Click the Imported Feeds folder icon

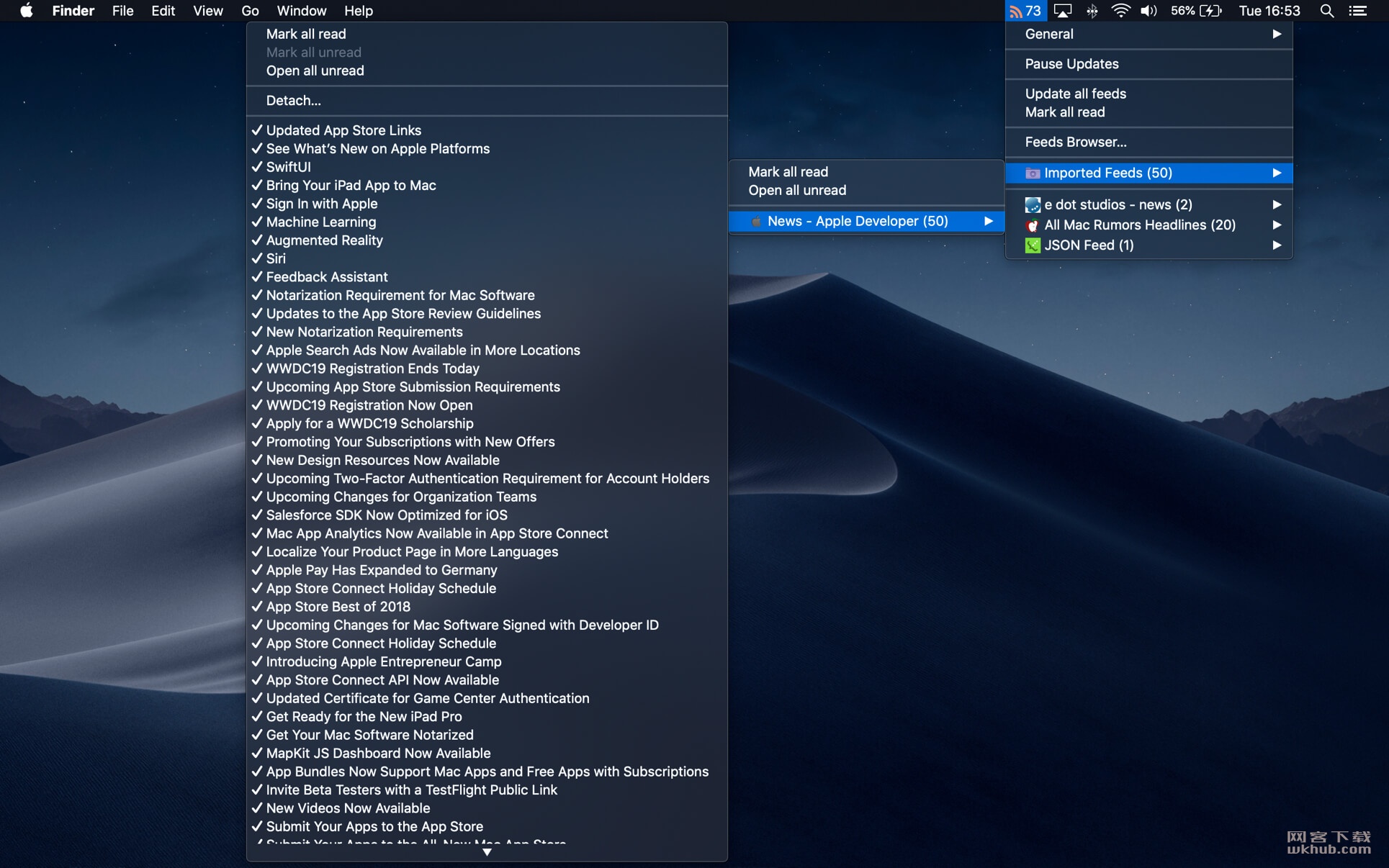pyautogui.click(x=1033, y=173)
